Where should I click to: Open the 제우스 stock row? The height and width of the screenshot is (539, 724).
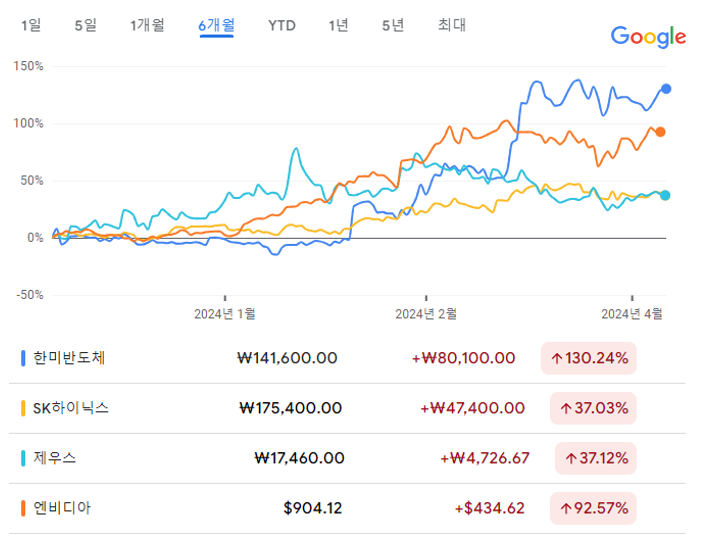pyautogui.click(x=347, y=459)
